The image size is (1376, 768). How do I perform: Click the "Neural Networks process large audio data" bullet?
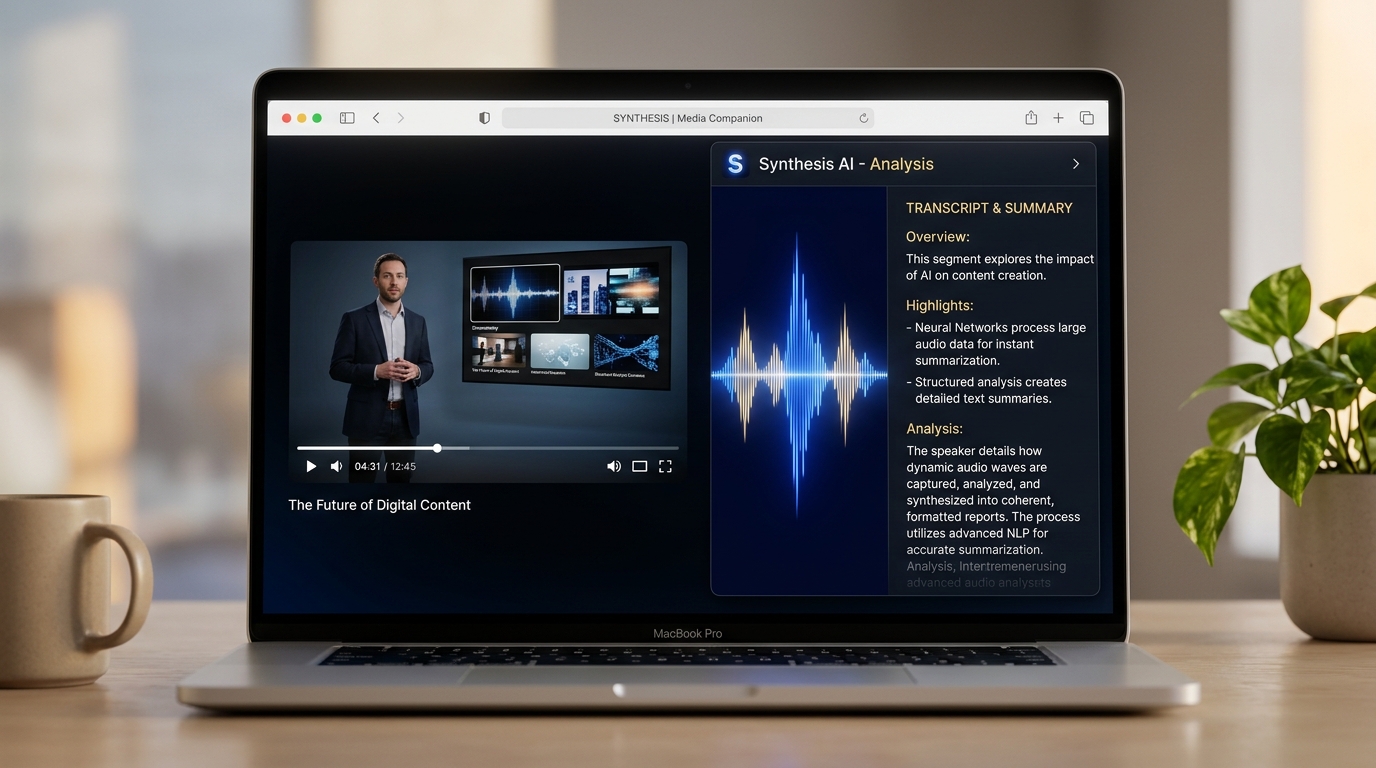click(997, 344)
